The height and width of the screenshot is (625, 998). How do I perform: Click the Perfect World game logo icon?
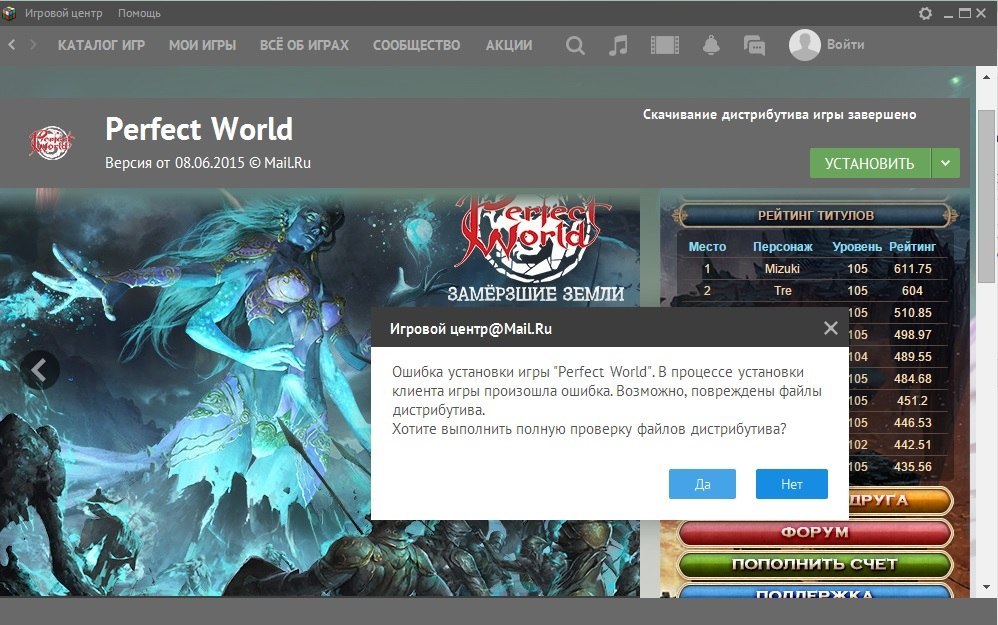pos(50,142)
